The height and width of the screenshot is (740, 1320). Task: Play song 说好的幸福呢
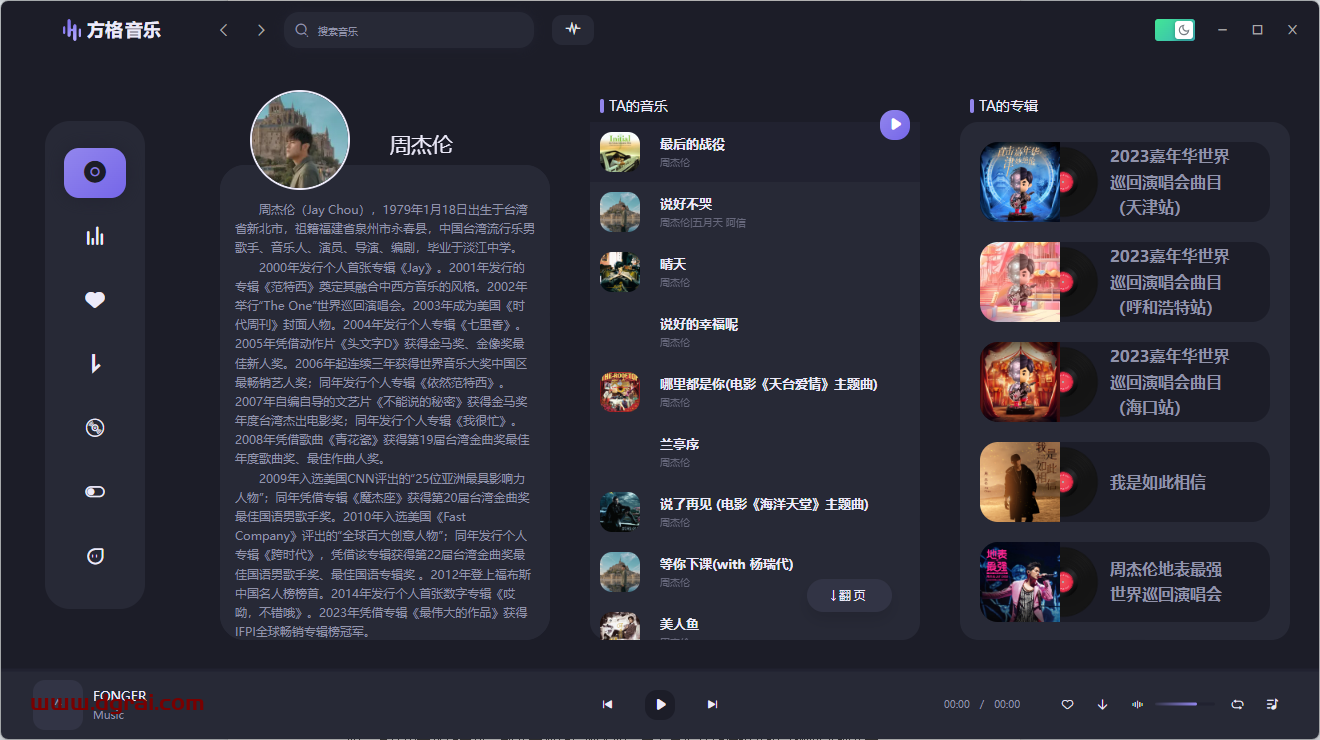point(755,332)
